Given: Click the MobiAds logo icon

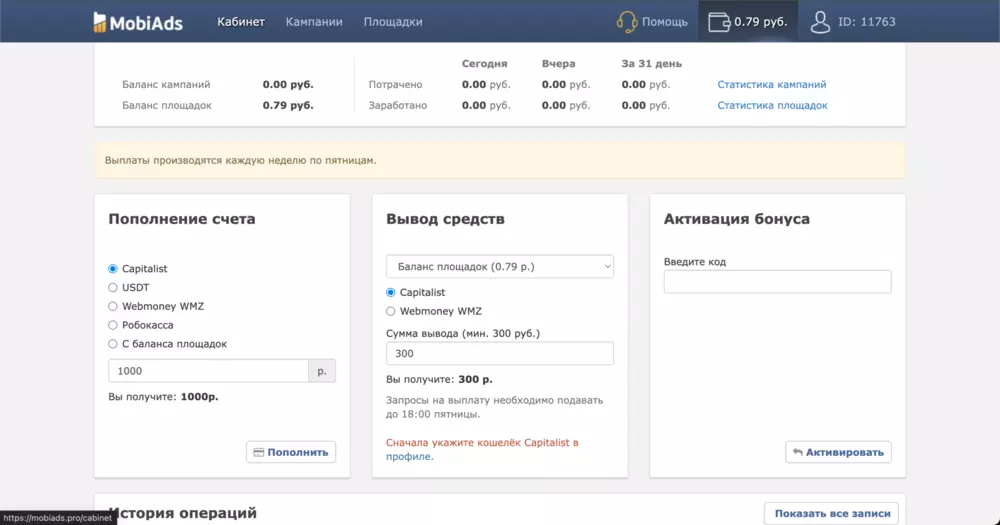Looking at the screenshot, I should [x=99, y=22].
